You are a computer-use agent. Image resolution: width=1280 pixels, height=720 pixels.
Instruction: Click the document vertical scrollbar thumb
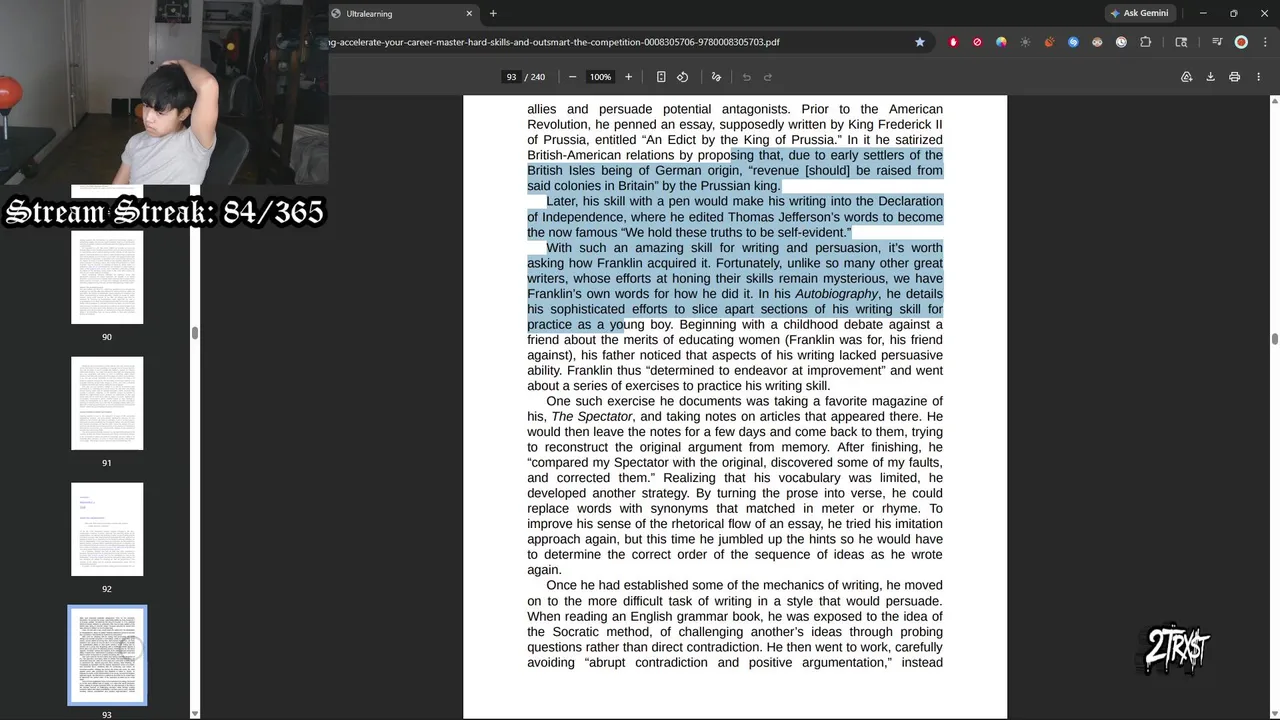point(1274,339)
